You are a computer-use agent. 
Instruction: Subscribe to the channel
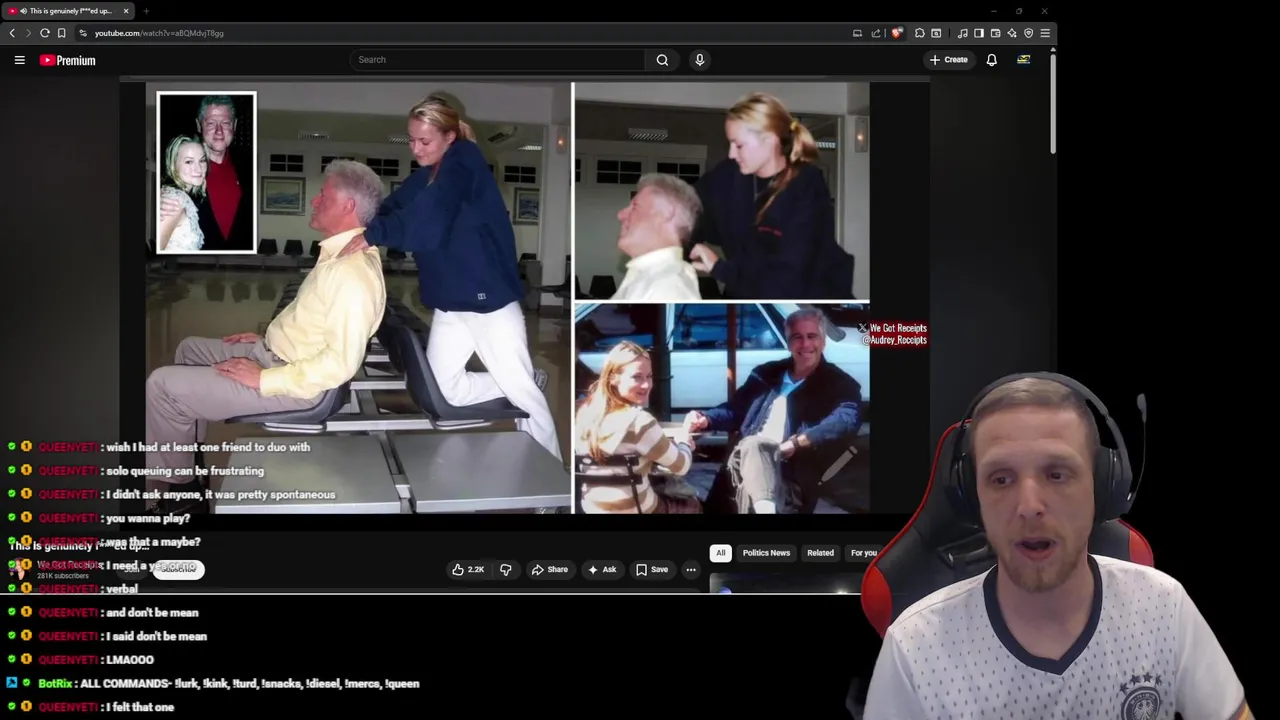point(178,569)
